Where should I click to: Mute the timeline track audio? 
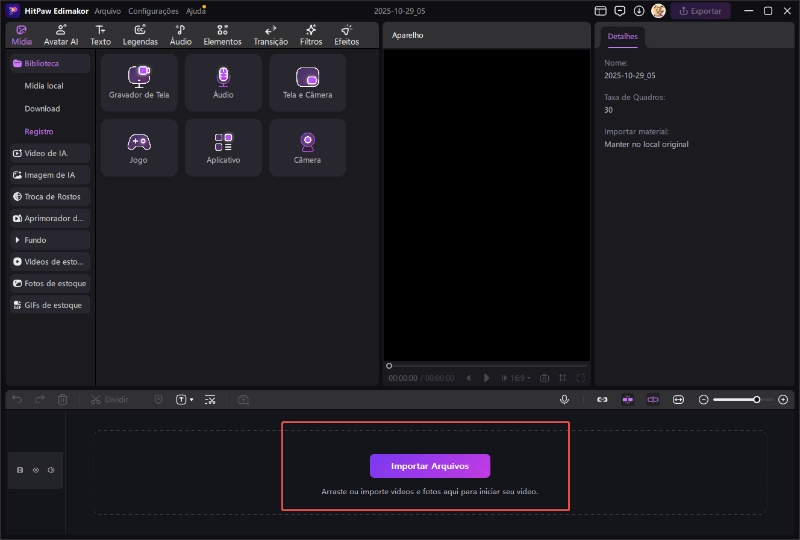point(51,470)
